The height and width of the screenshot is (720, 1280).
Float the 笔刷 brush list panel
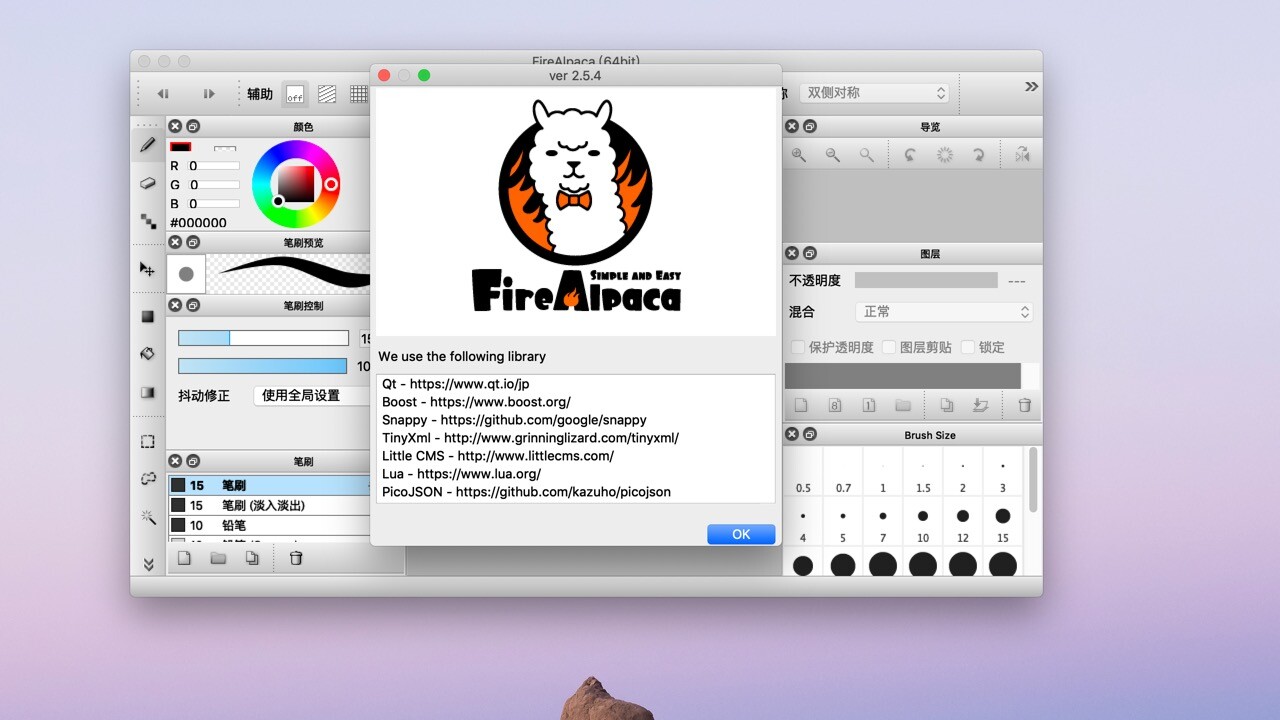(x=193, y=461)
